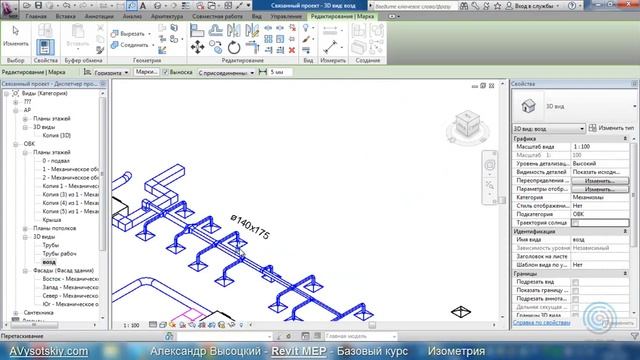This screenshot has width=640, height=360.
Task: Activate the Rotate tool
Action: 234,47
